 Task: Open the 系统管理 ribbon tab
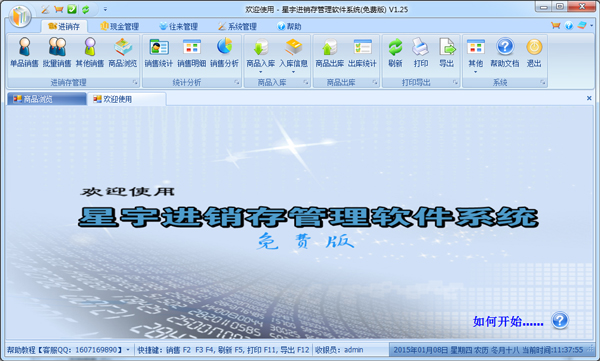[237, 26]
